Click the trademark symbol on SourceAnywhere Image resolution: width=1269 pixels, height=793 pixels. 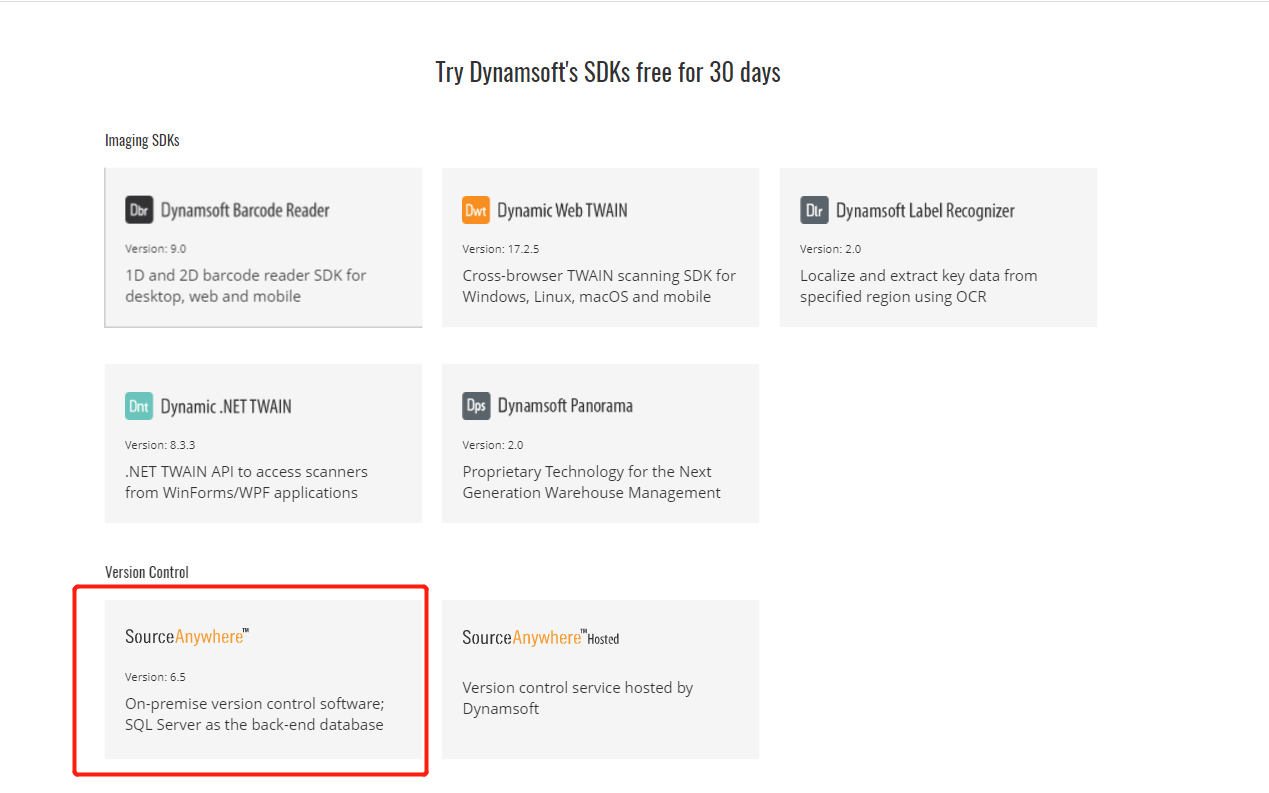click(248, 628)
